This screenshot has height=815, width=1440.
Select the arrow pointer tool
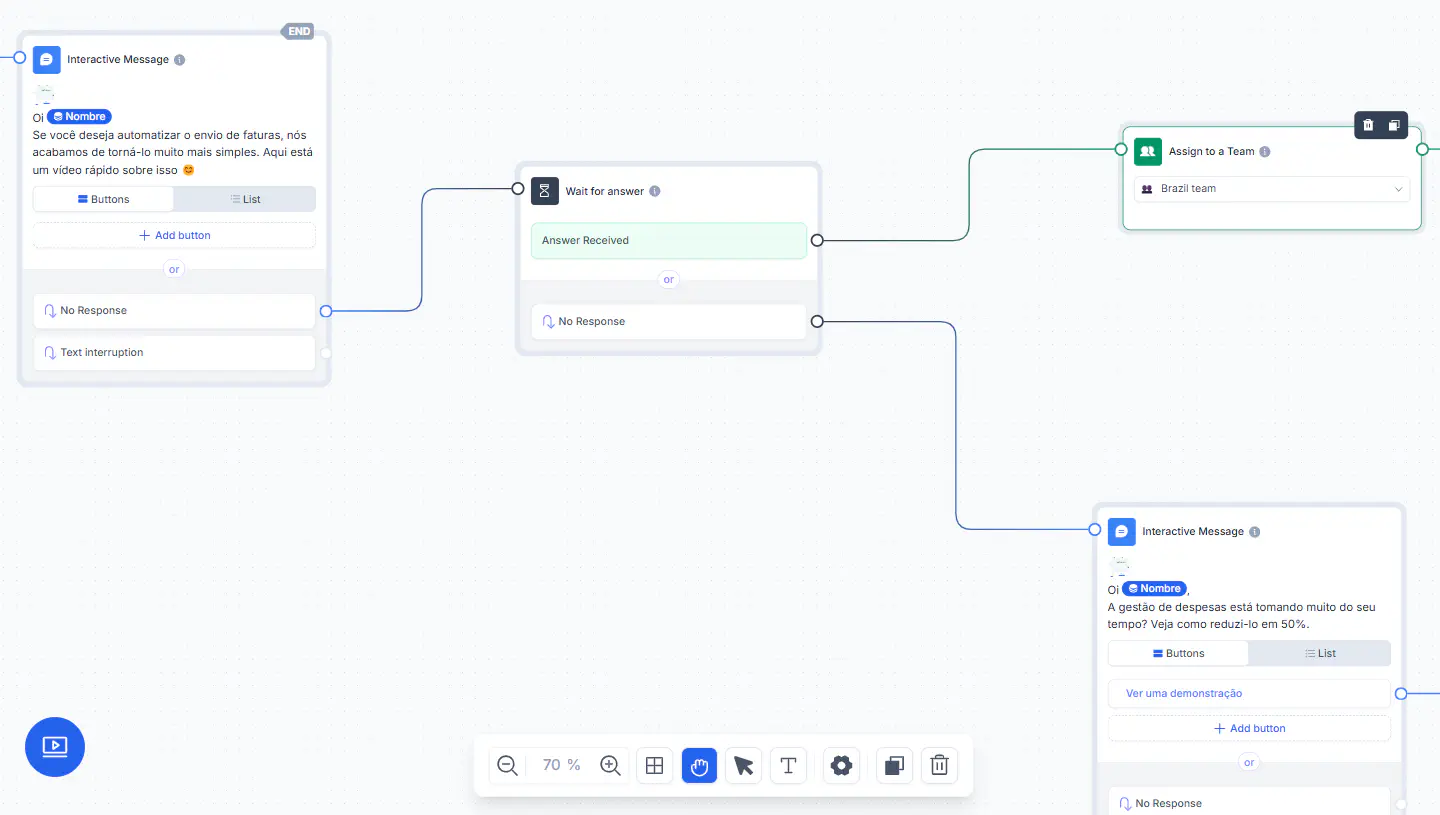[743, 765]
